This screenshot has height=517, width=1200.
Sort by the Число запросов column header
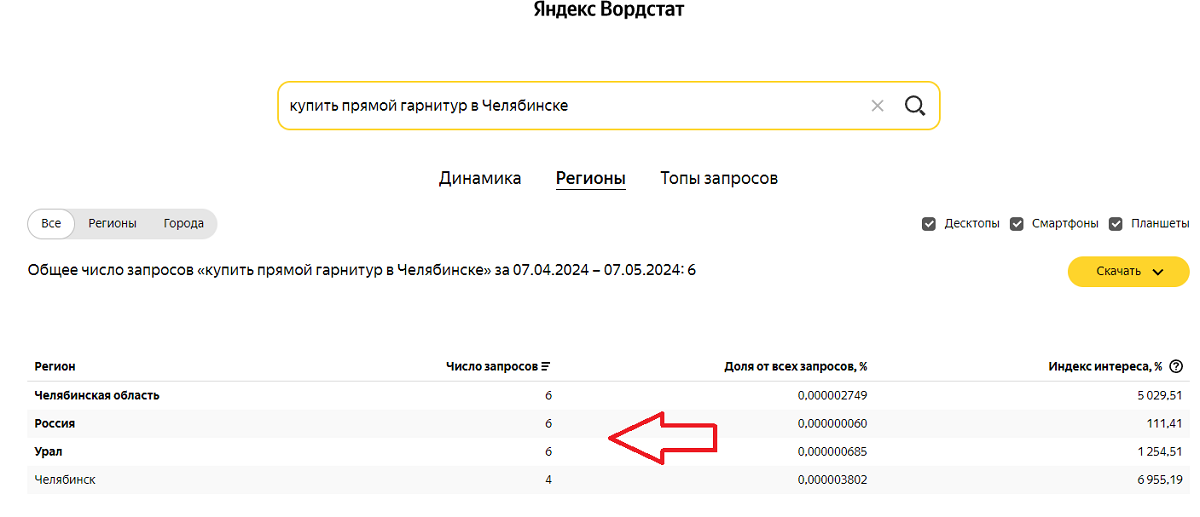(x=491, y=367)
